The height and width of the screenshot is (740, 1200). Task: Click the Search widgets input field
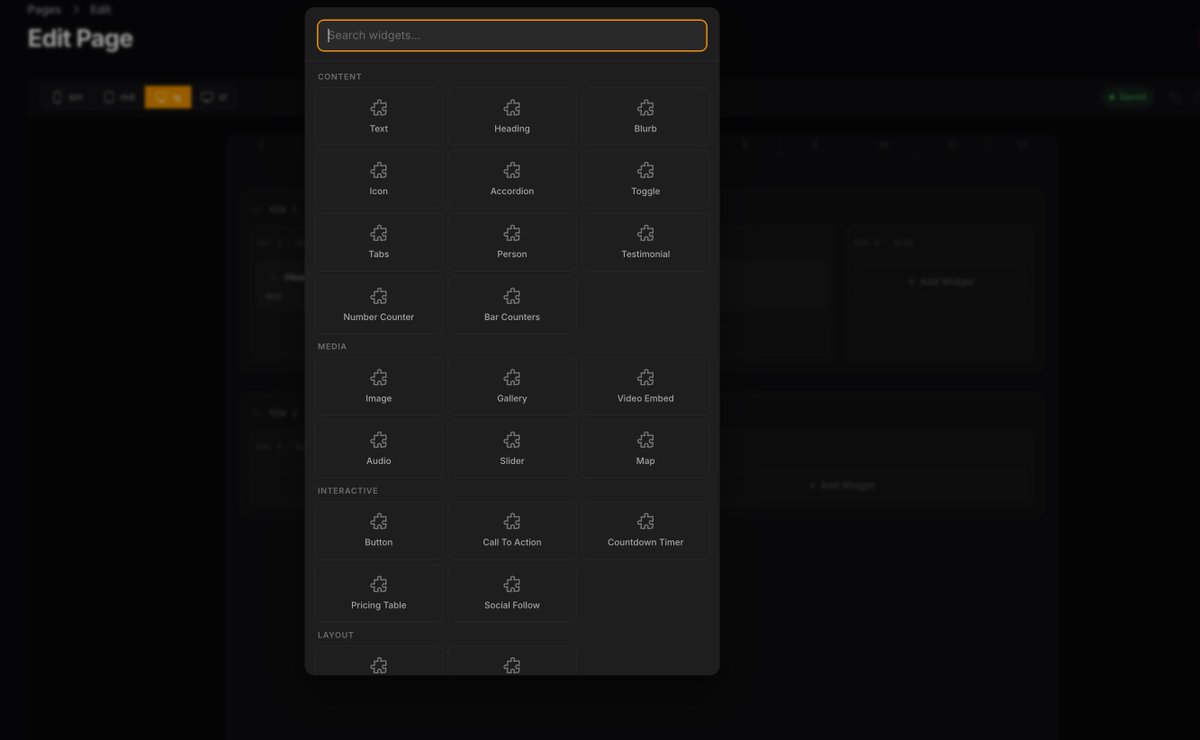[x=512, y=35]
